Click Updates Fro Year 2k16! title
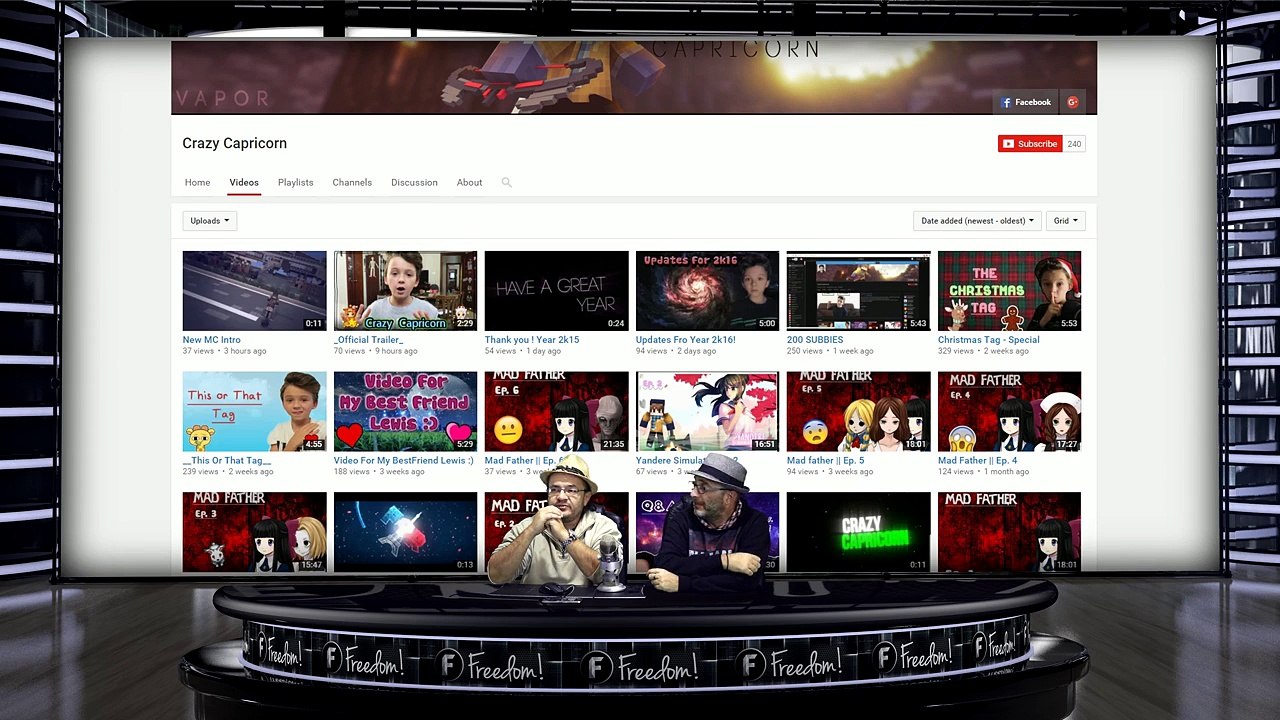 pyautogui.click(x=686, y=340)
